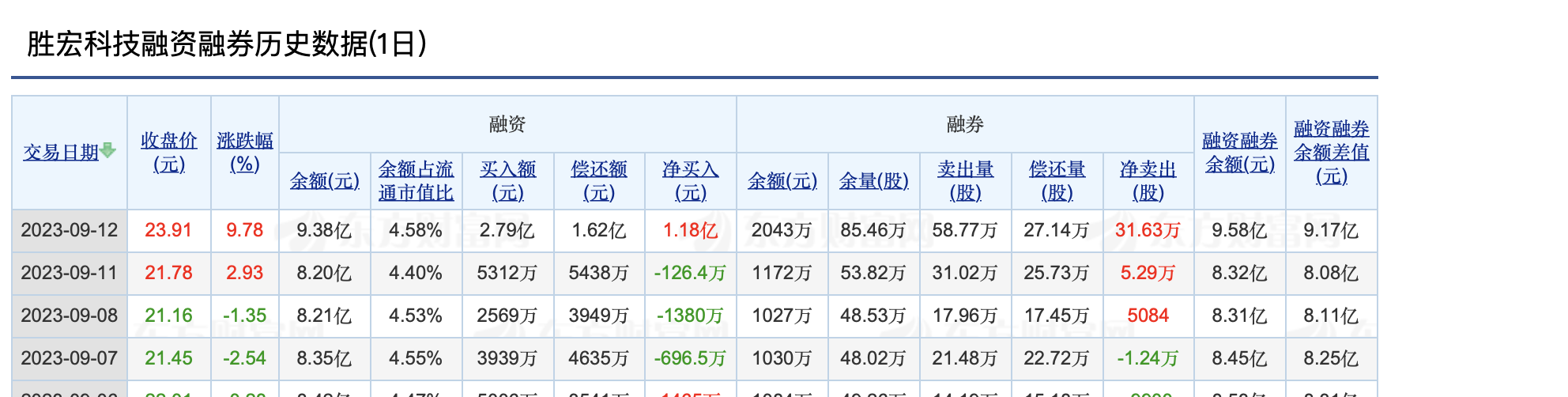Click repaid shares 27.14万
1568x397 pixels.
coord(1057,230)
